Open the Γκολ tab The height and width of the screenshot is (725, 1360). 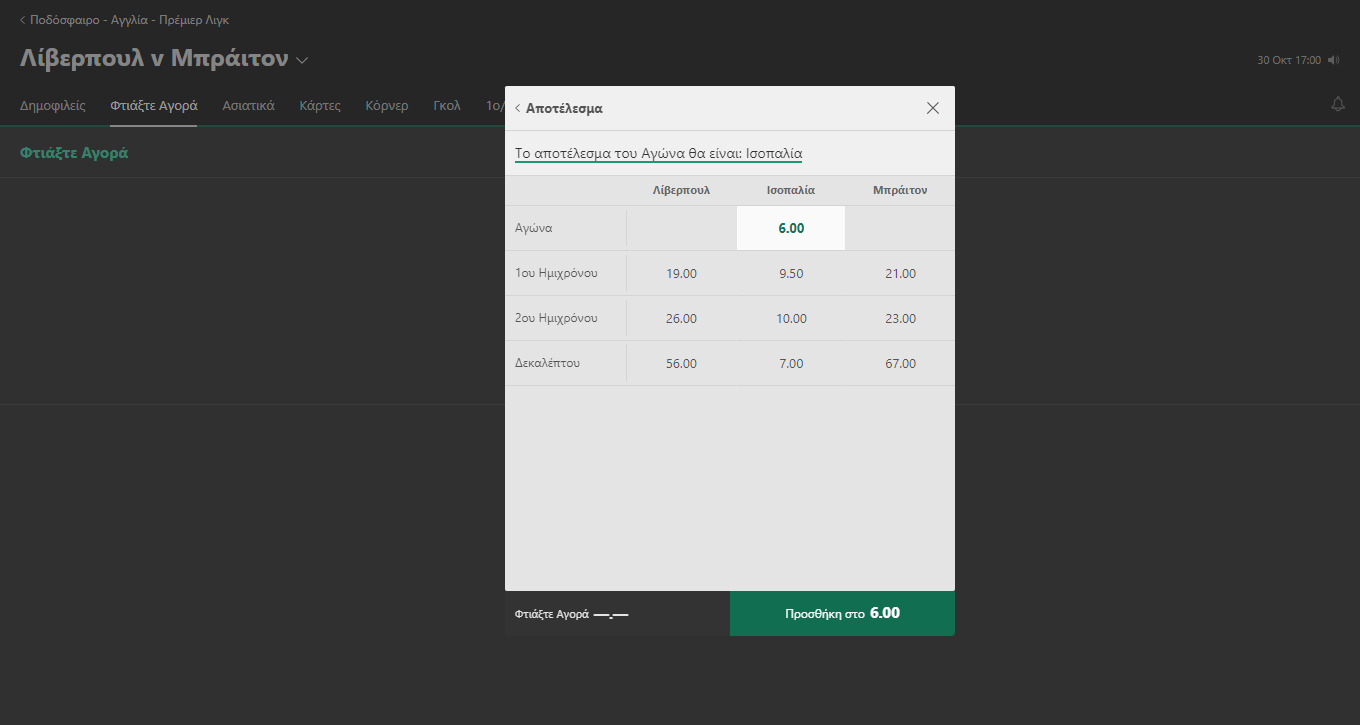[447, 105]
